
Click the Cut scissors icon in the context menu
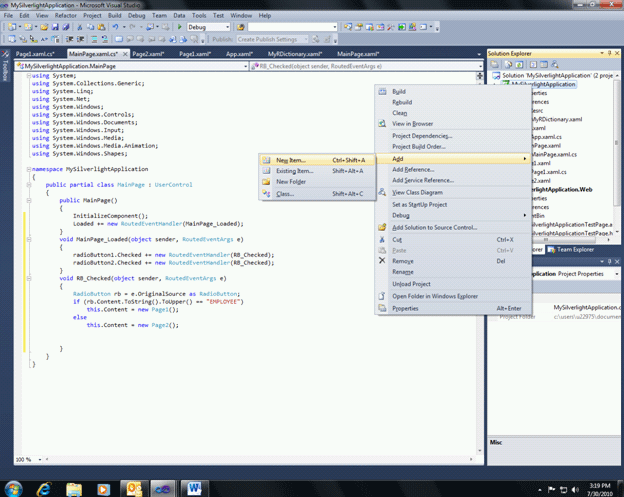point(383,239)
